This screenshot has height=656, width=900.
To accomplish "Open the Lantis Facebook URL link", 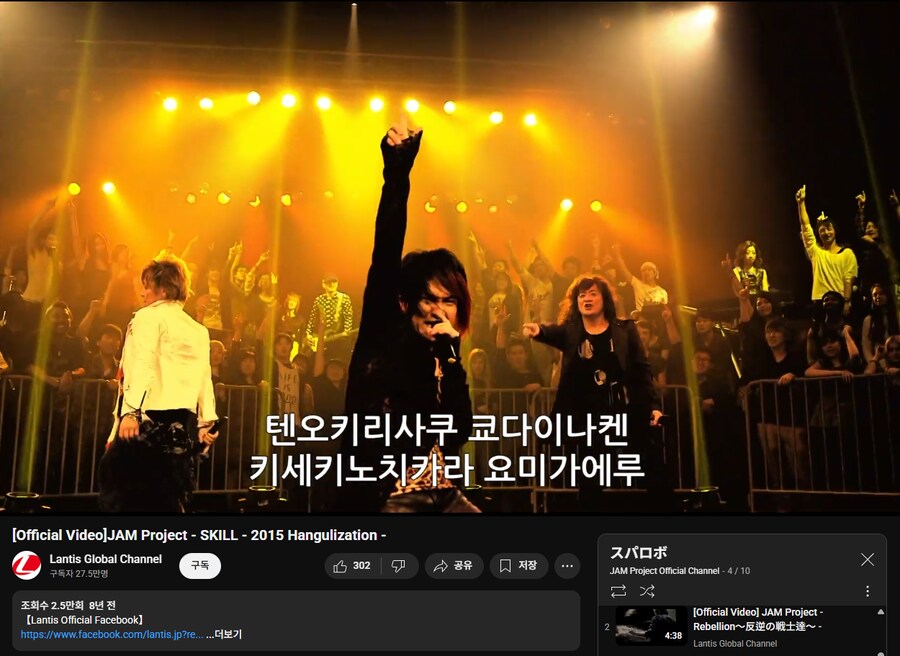I will coord(112,634).
